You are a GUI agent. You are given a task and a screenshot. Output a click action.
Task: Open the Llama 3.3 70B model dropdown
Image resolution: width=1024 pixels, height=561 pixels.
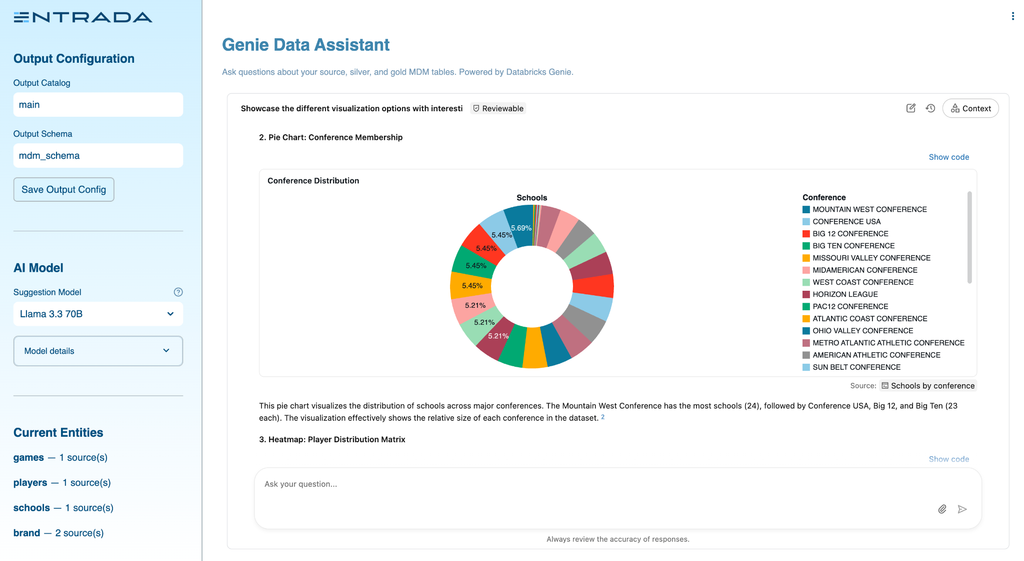point(98,314)
